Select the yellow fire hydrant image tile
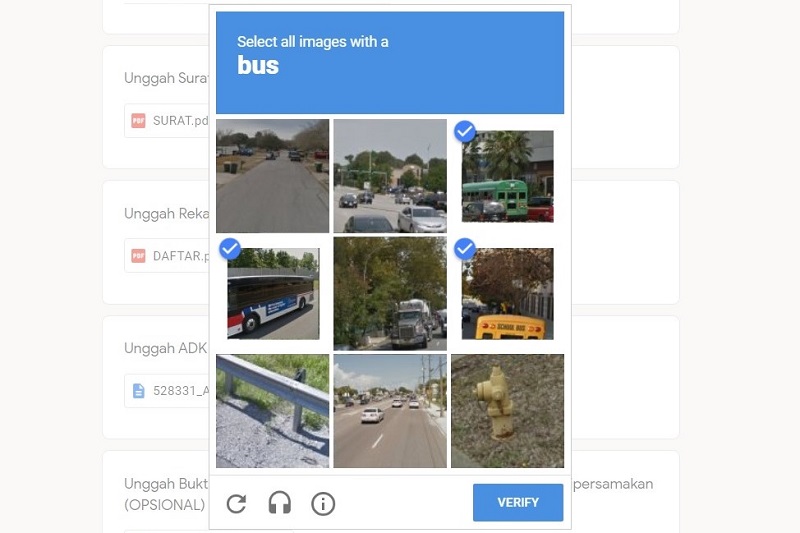This screenshot has height=533, width=800. pos(508,411)
